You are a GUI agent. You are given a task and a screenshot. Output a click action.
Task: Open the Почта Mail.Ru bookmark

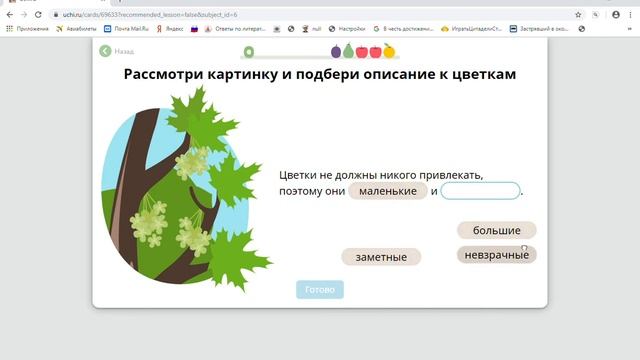[126, 29]
